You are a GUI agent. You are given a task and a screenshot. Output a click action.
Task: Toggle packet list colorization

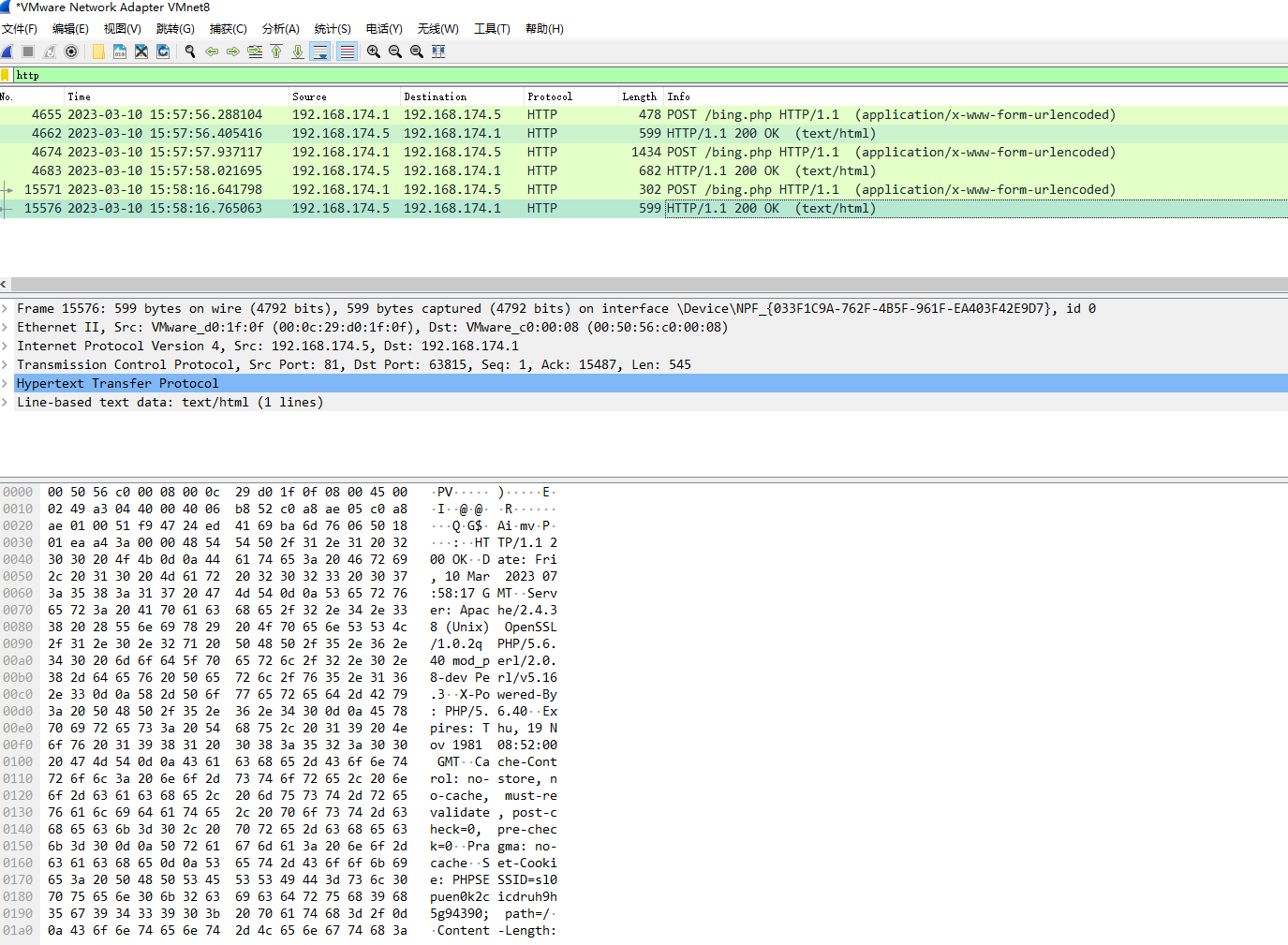click(347, 52)
